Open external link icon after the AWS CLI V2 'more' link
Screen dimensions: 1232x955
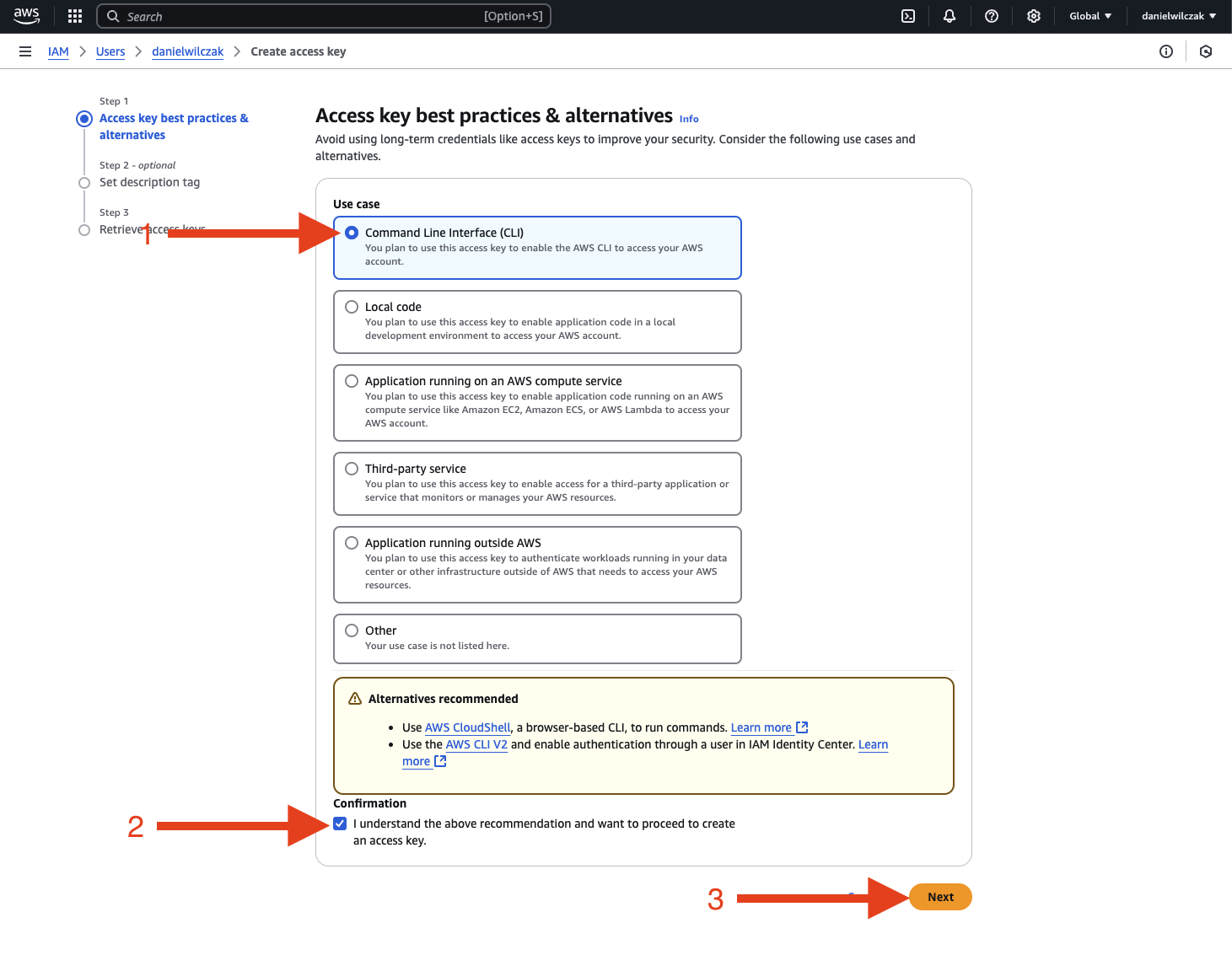point(440,761)
